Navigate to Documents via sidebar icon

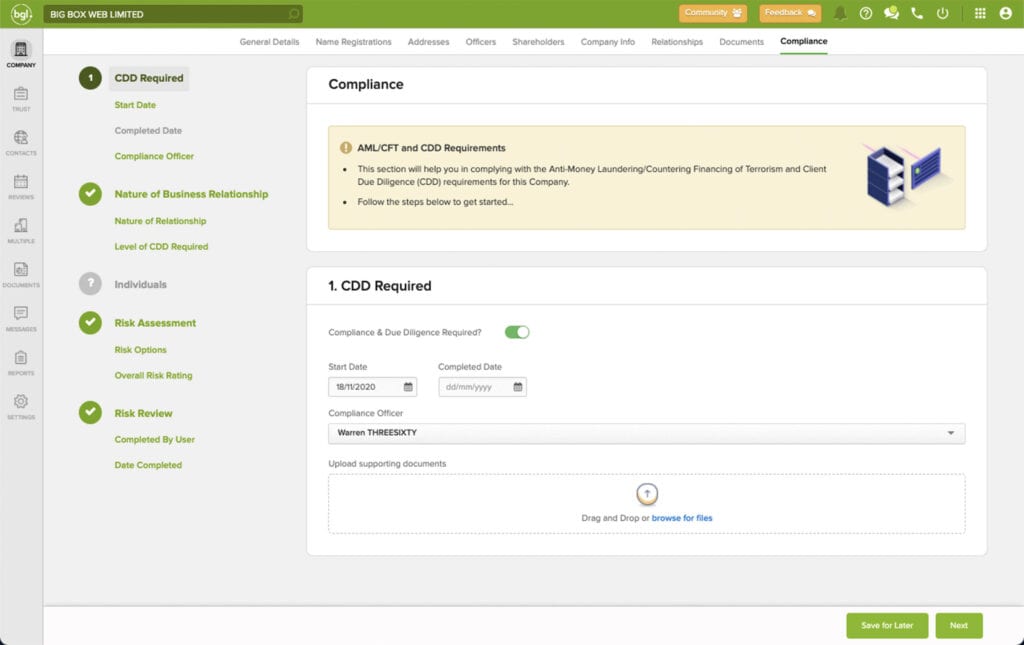(x=21, y=271)
